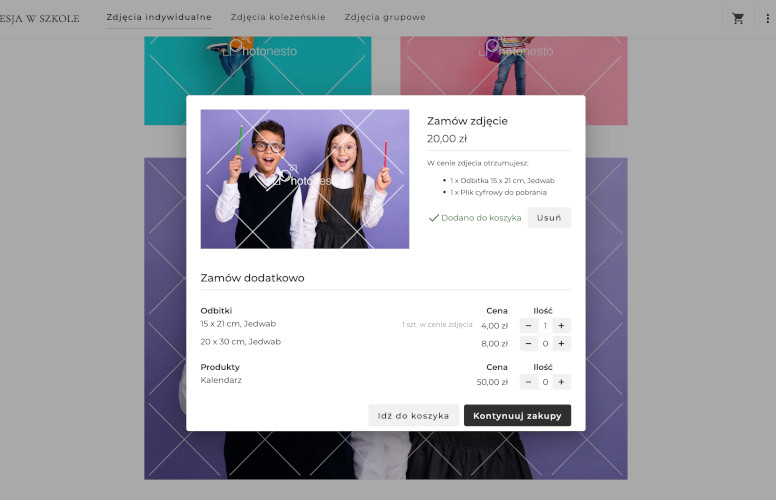Screen dimensions: 776x500
Task: Open the shopping cart icon
Action: 738,18
